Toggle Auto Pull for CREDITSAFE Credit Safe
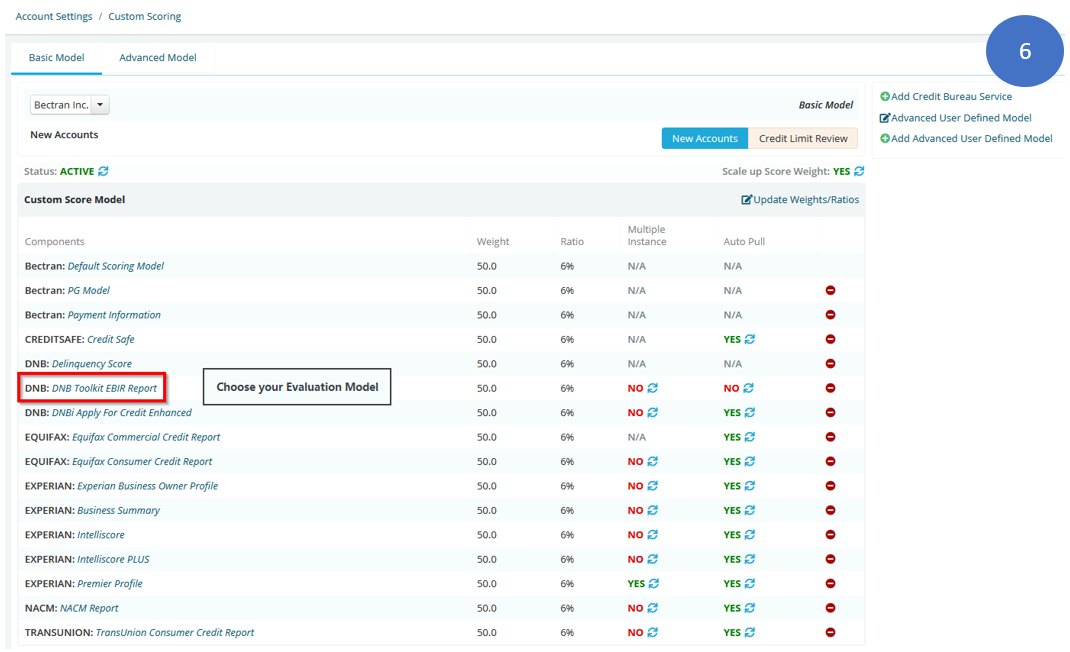1070x652 pixels. (749, 339)
